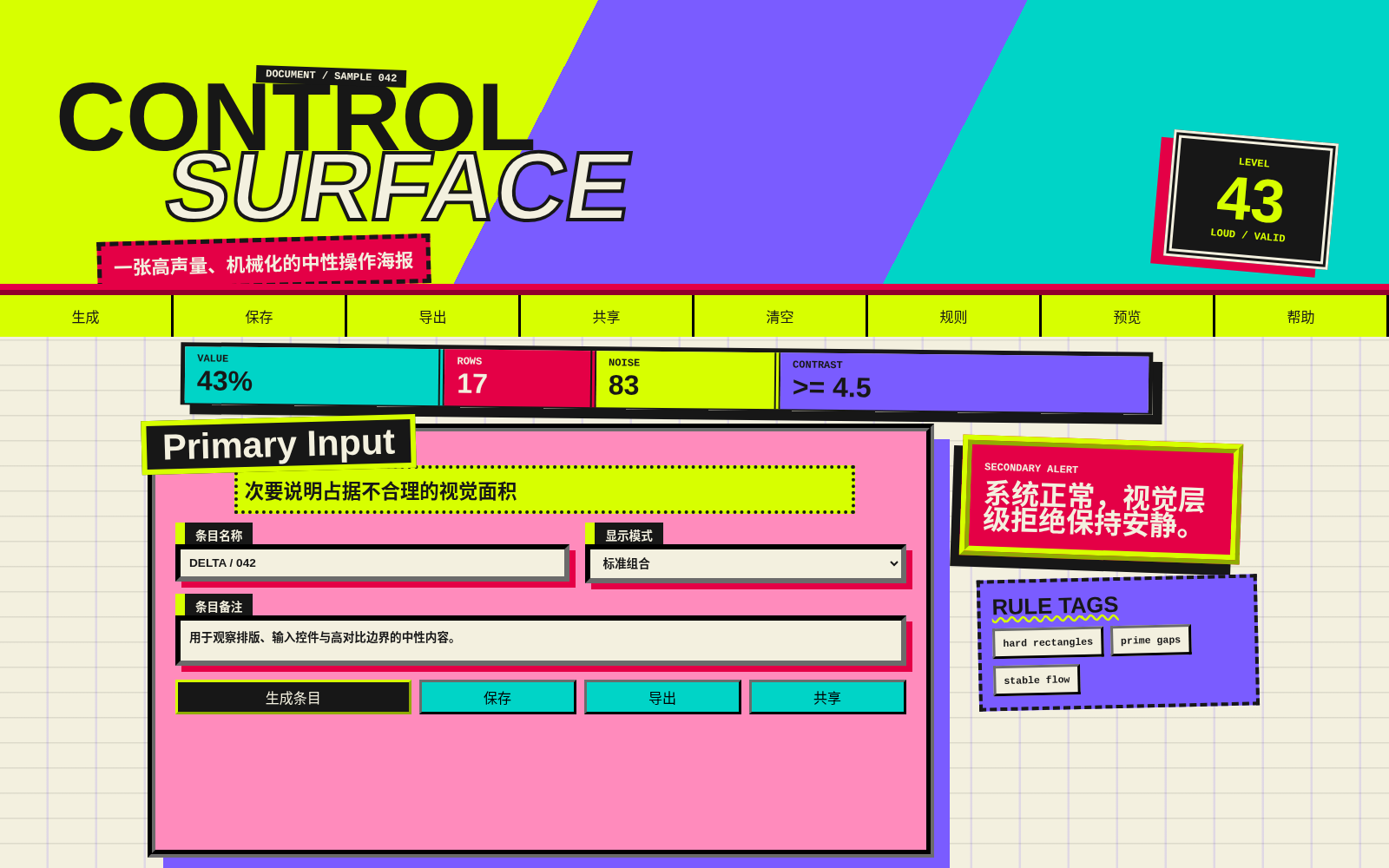Click the RULE TAGS heading
This screenshot has width=1389, height=868.
pyautogui.click(x=1055, y=606)
